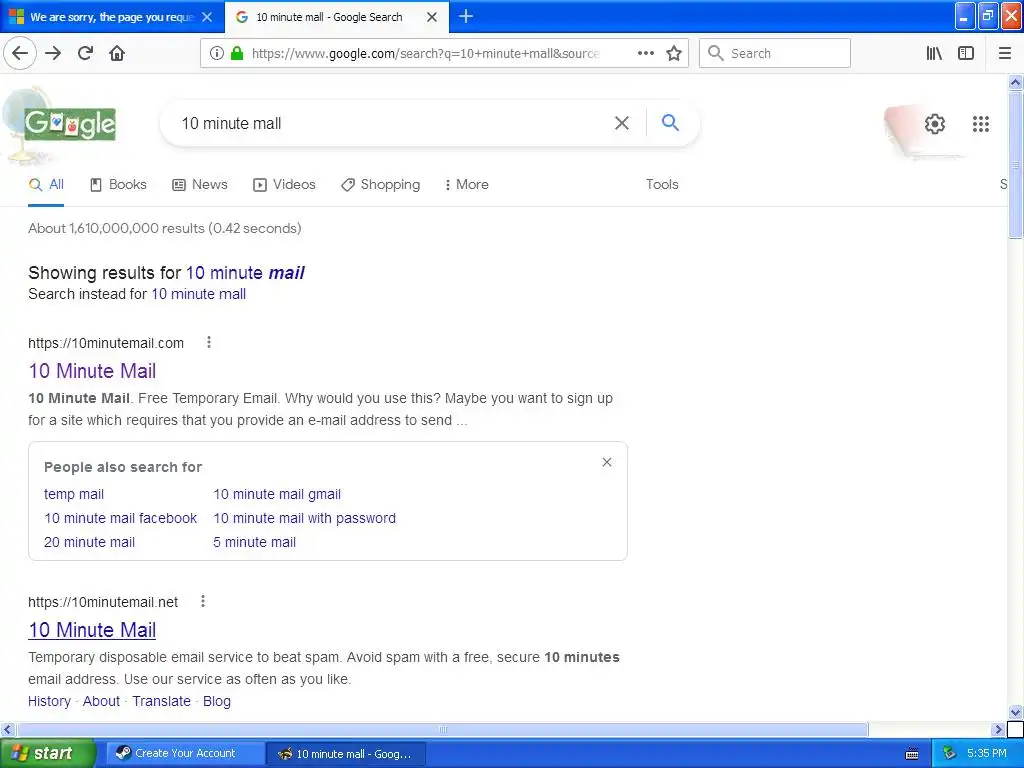Go back with the browser back arrow
This screenshot has height=768, width=1024.
click(x=20, y=54)
